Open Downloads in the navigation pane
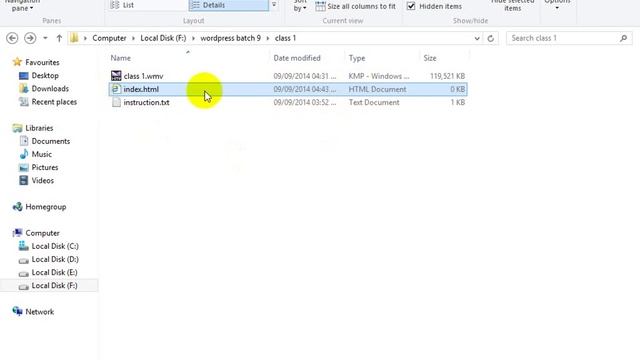The image size is (640, 360). (50, 89)
